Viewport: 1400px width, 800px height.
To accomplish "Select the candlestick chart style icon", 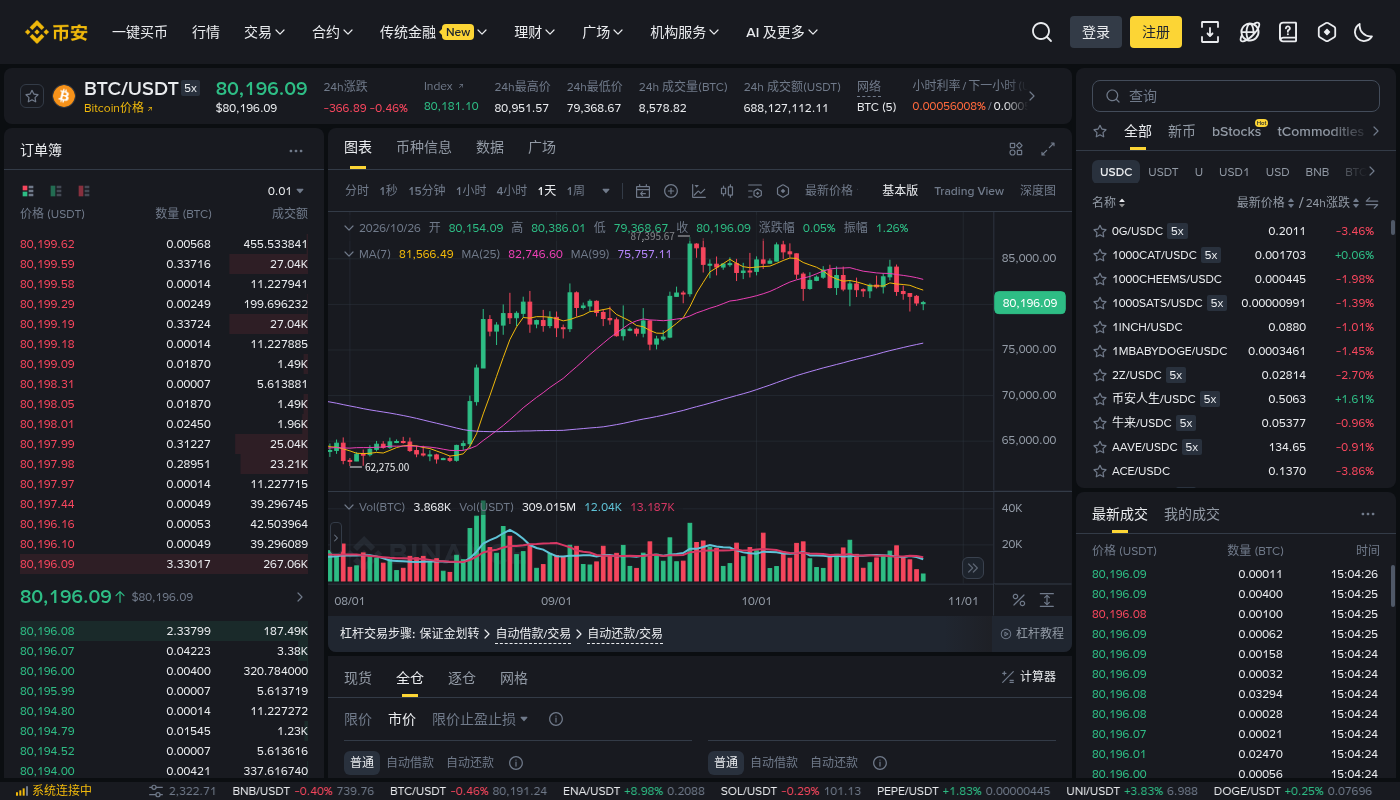I will pos(727,191).
